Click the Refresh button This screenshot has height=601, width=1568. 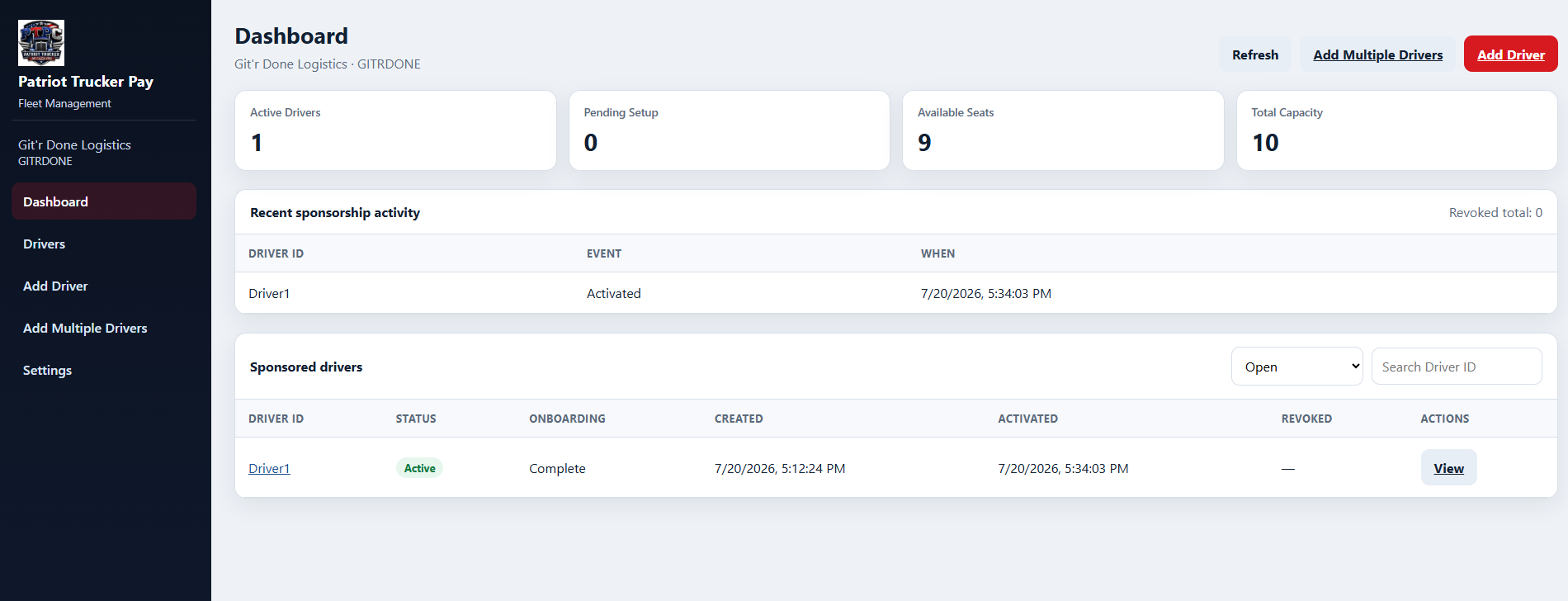pos(1255,54)
